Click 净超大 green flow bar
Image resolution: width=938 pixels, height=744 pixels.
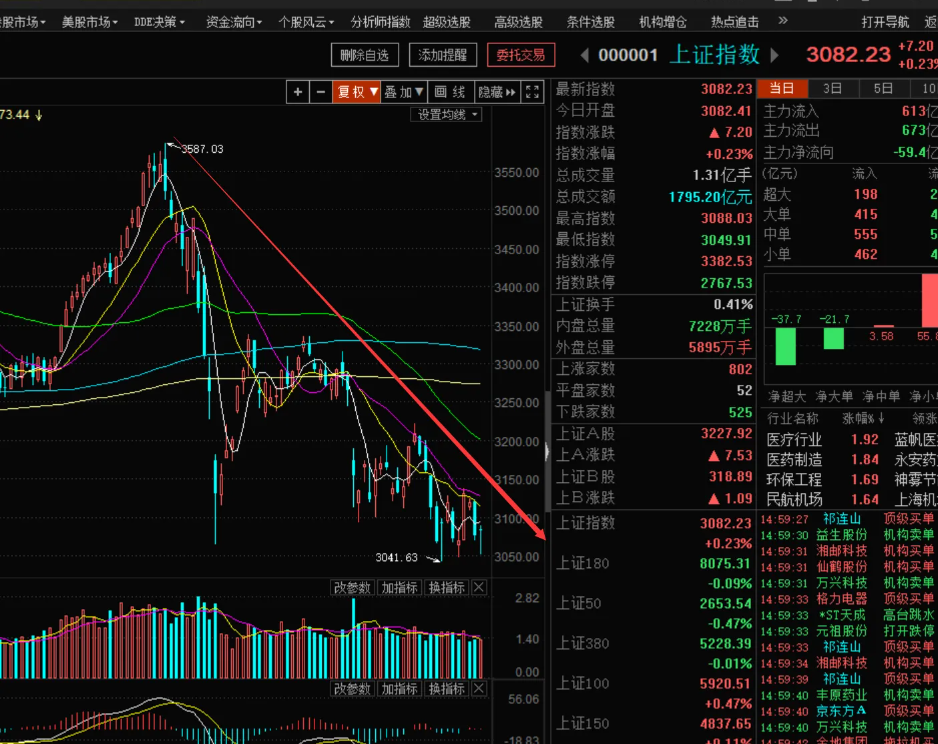[x=785, y=346]
